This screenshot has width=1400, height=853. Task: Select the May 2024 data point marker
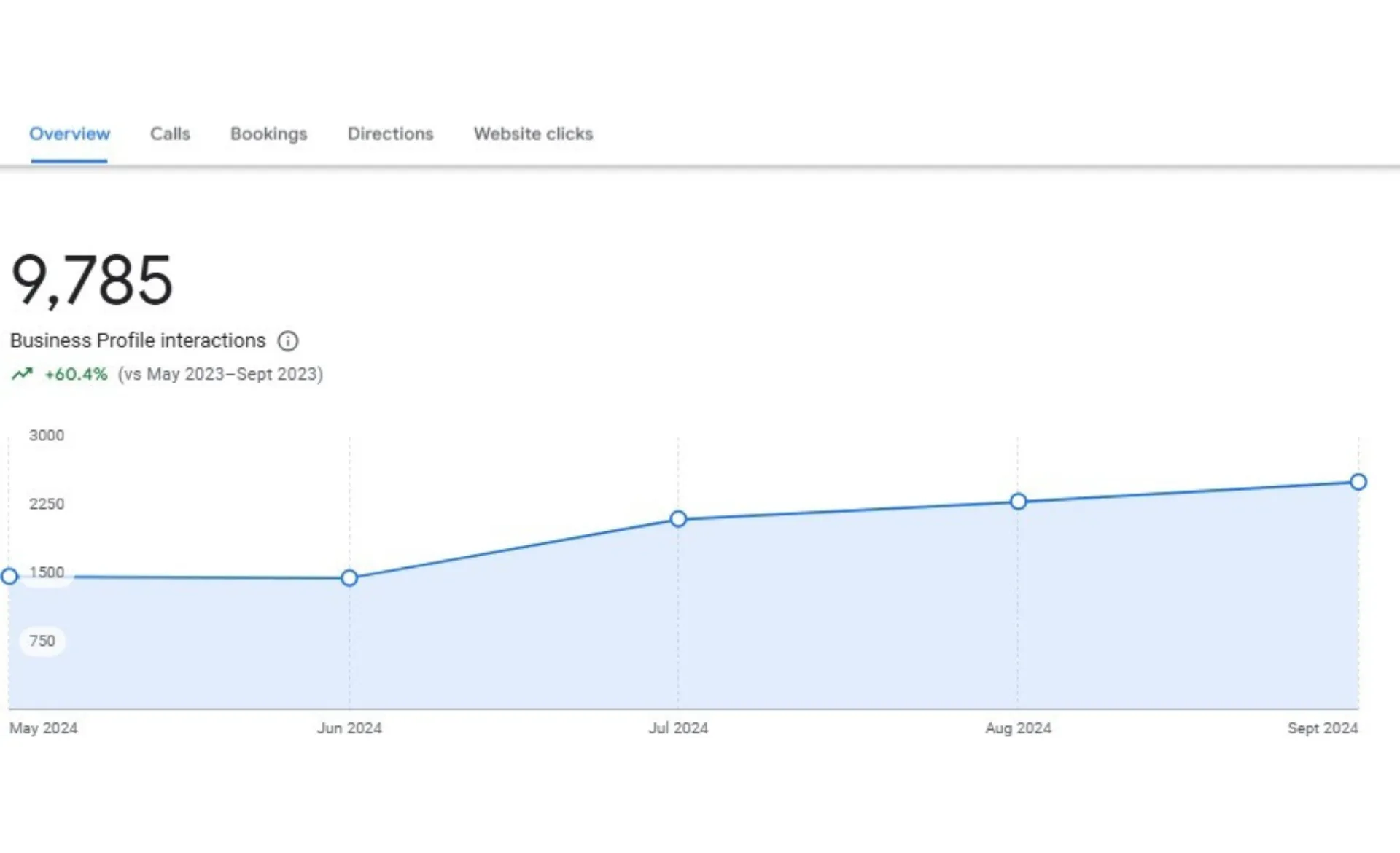(9, 577)
